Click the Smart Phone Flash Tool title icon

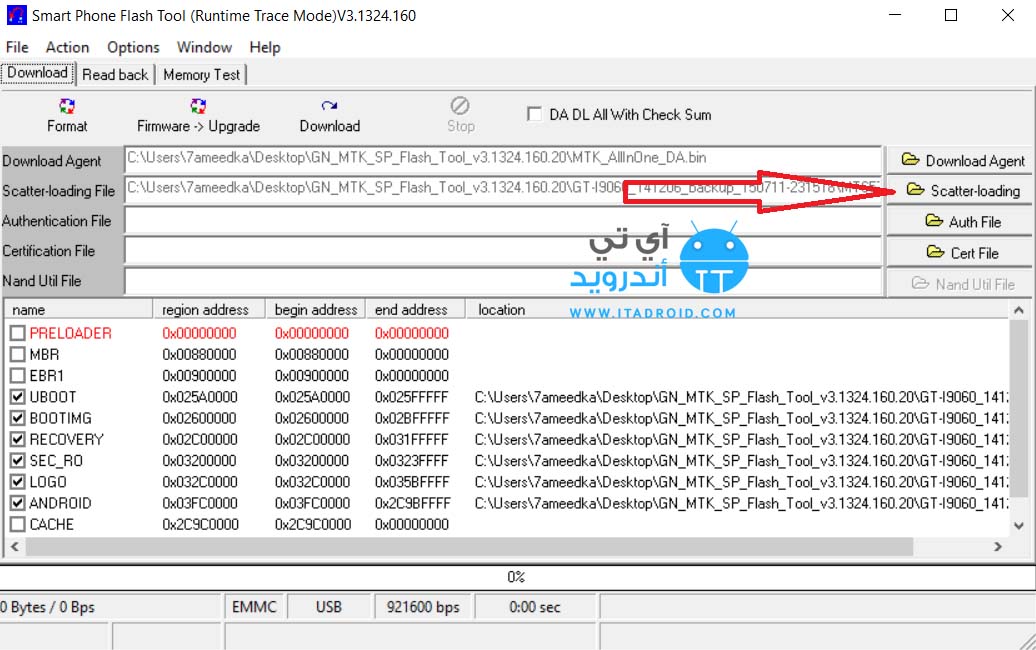coord(17,15)
